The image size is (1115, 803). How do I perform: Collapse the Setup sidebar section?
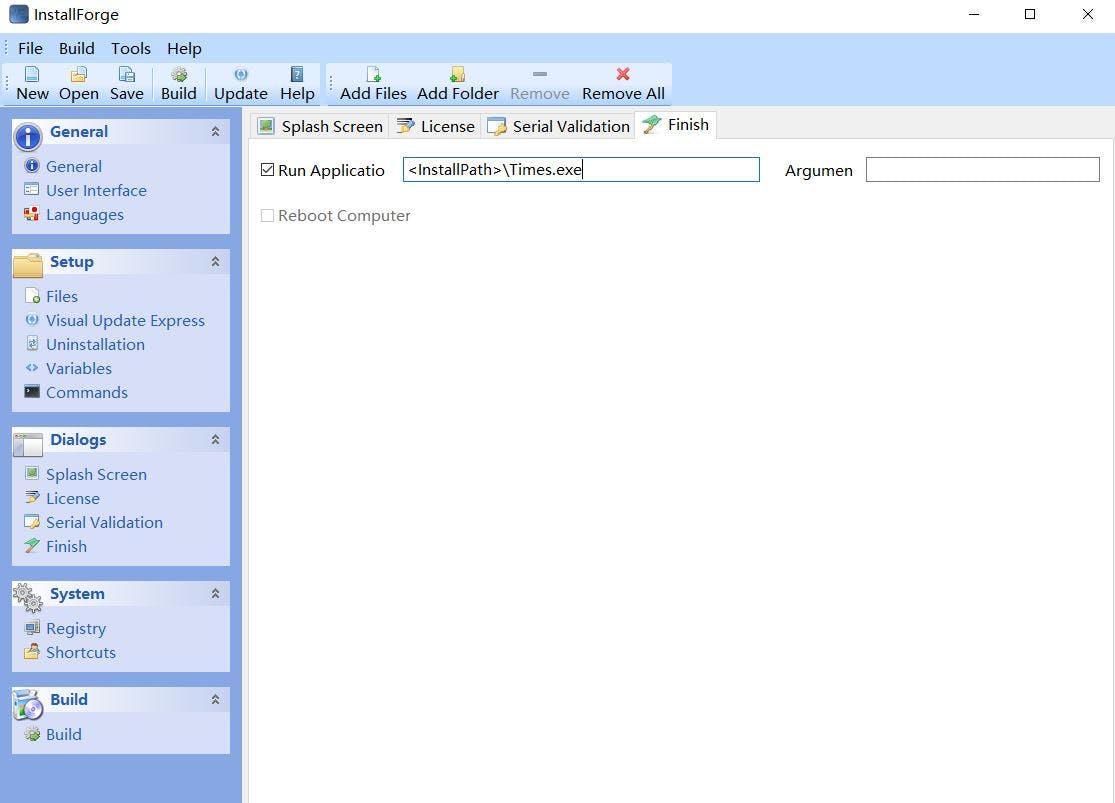[x=215, y=262]
